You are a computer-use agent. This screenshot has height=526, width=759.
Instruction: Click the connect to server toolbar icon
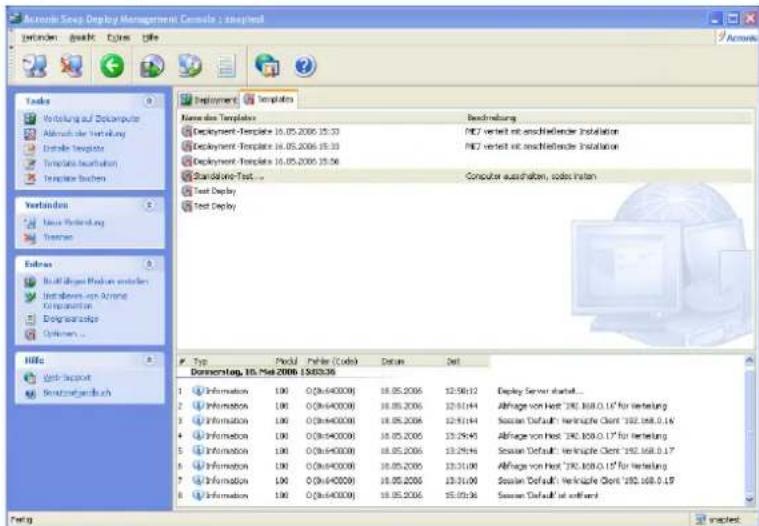35,66
